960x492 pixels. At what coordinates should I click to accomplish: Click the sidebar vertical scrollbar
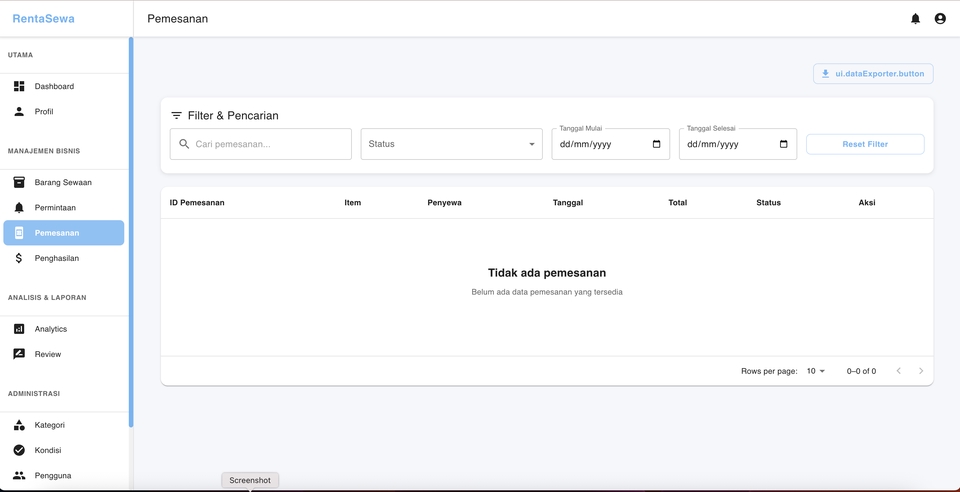(131, 232)
